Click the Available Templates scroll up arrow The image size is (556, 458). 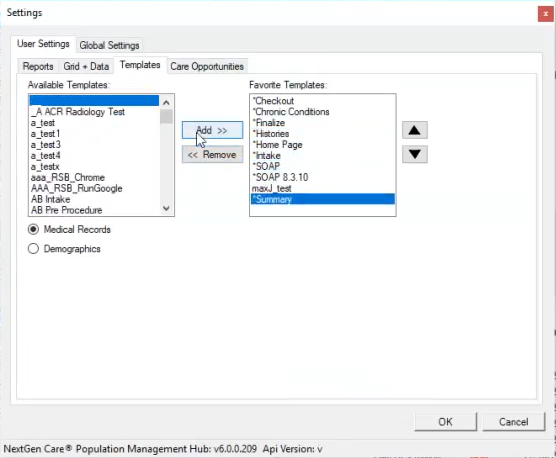coord(166,103)
